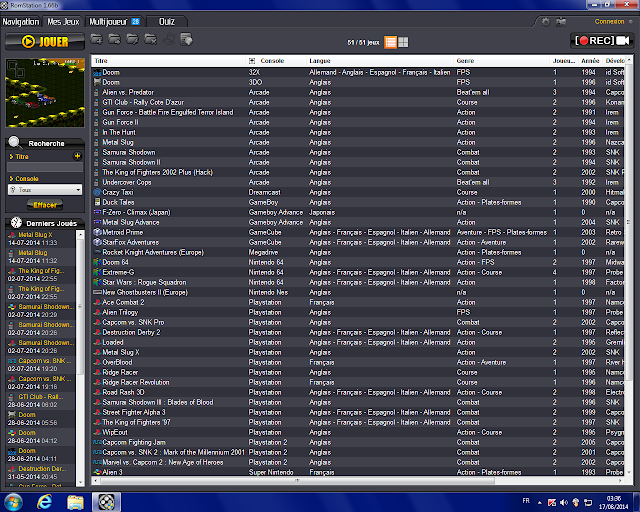The width and height of the screenshot is (640, 512).
Task: Open recently played Metal Slug X entry
Action: pos(41,239)
